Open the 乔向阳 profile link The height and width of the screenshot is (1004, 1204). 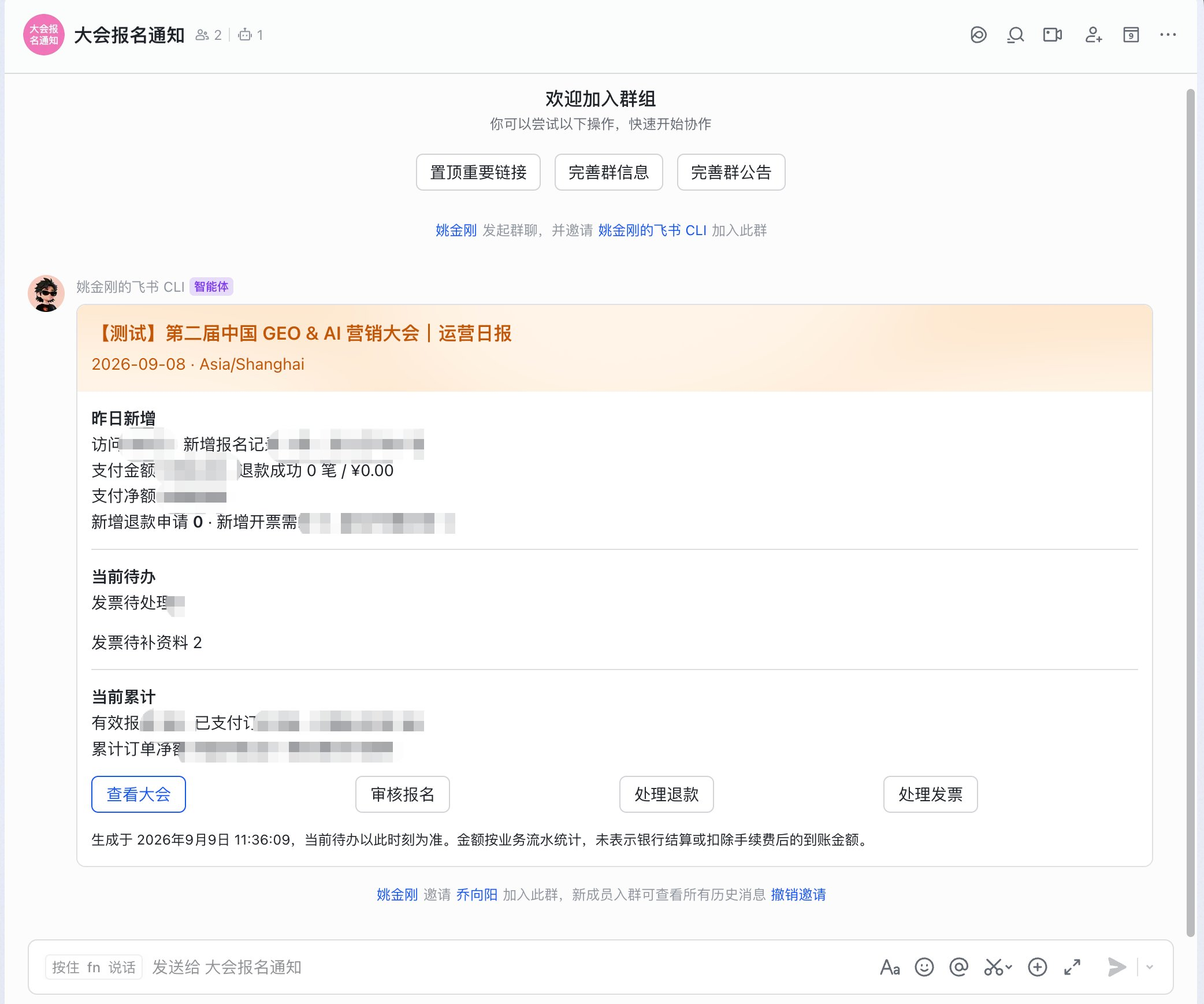477,895
